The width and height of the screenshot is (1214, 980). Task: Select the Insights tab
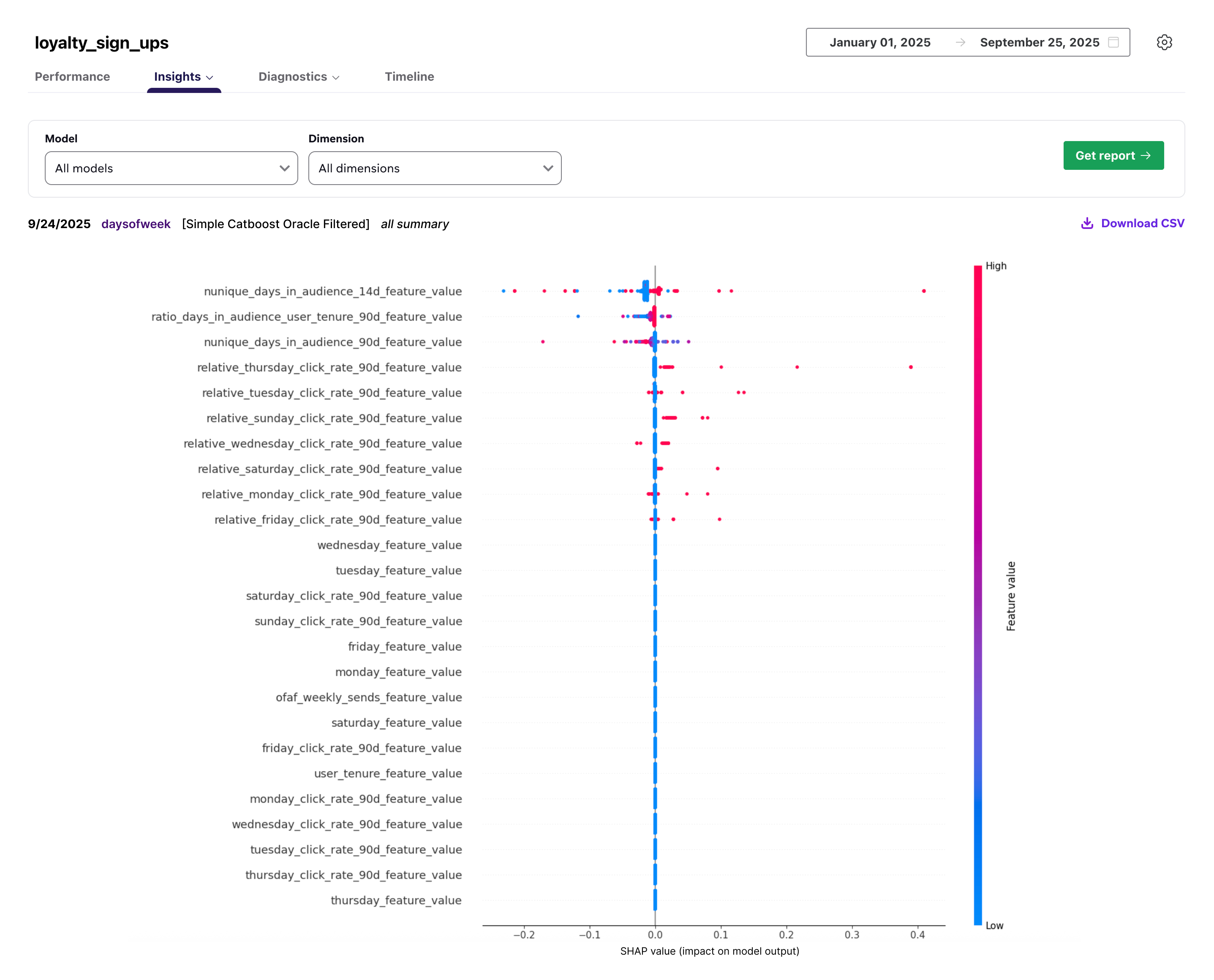(x=177, y=76)
